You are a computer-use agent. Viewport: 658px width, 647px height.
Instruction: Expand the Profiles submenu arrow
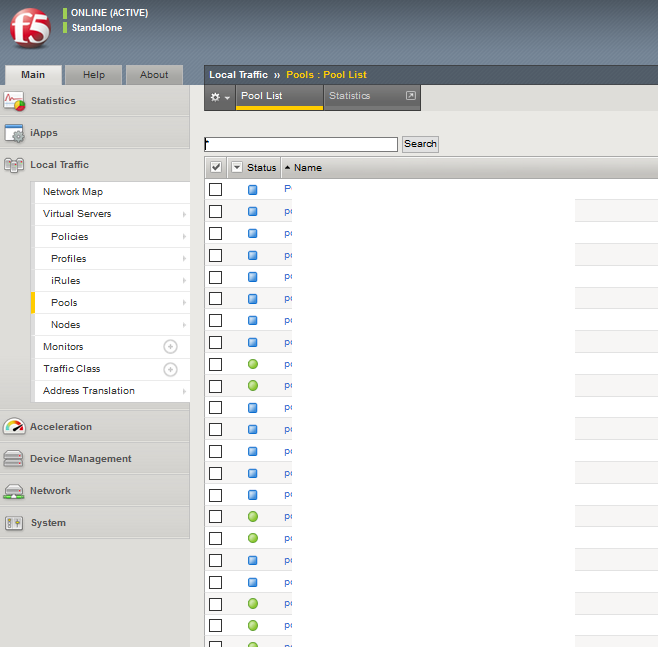point(184,259)
